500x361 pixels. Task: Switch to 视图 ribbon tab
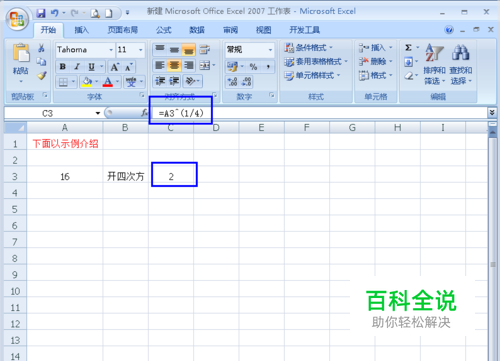(x=263, y=30)
